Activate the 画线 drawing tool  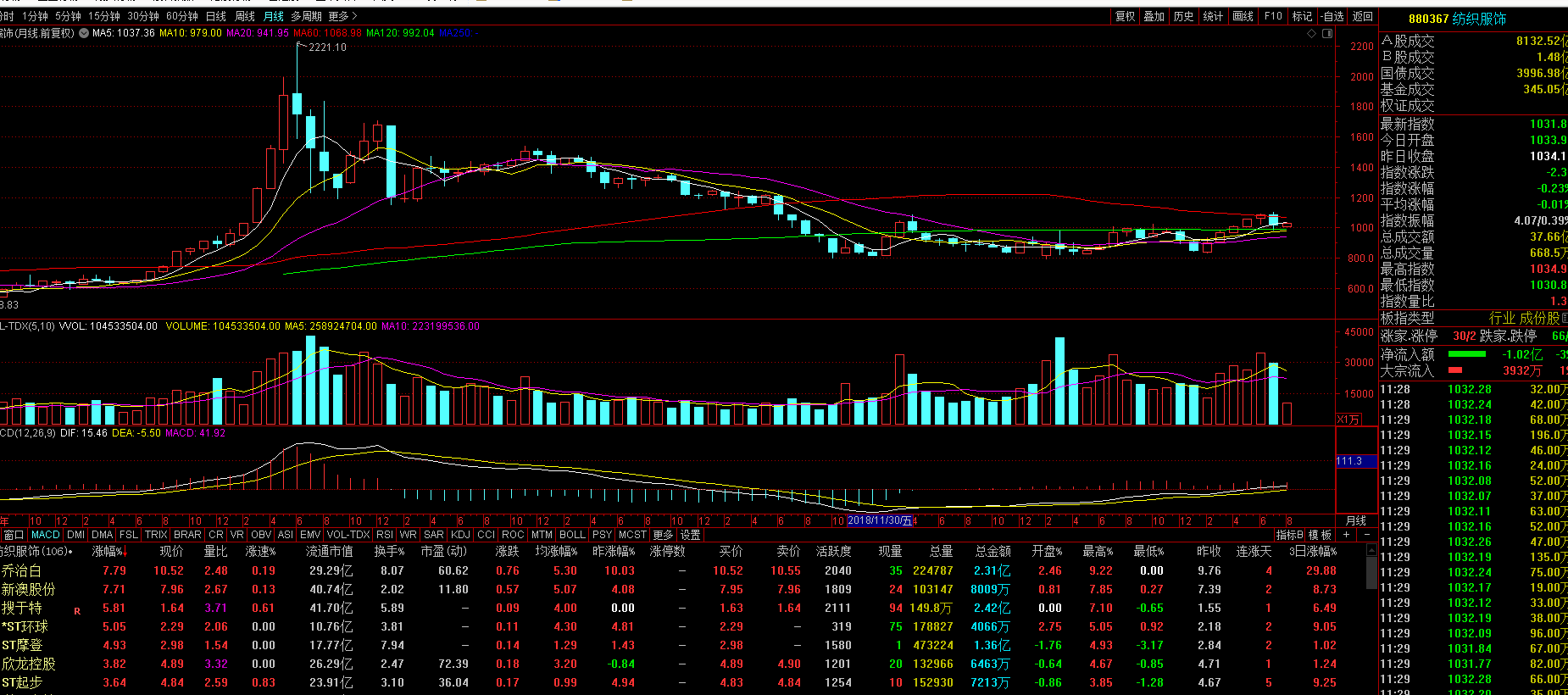coord(1243,16)
